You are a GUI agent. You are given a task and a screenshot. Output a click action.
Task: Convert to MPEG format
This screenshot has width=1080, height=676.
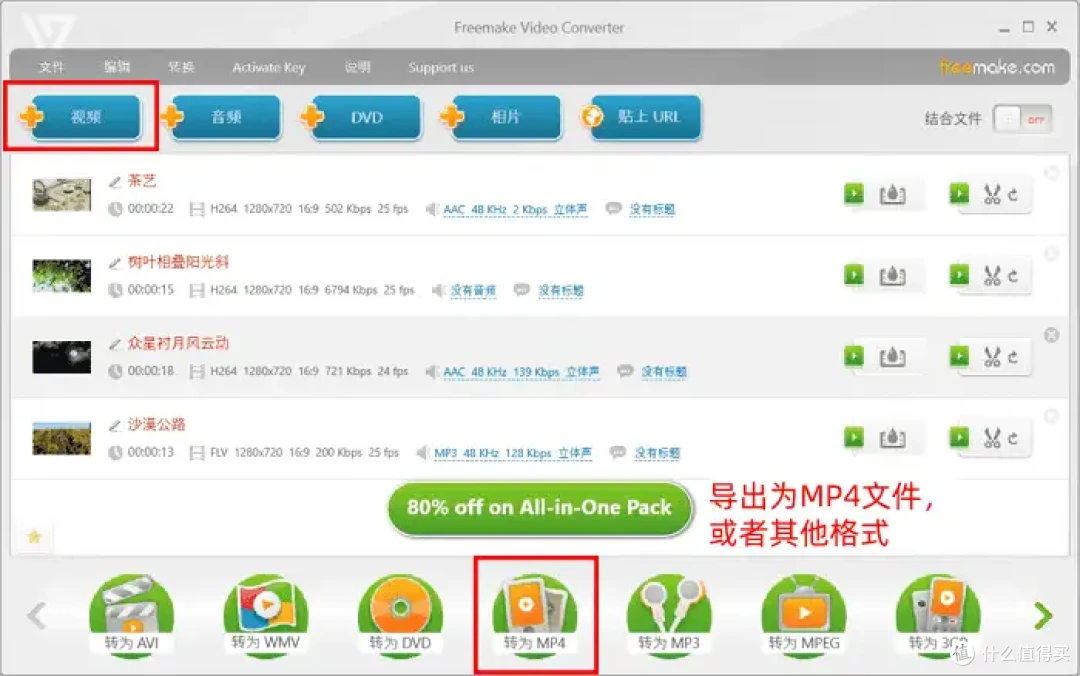click(804, 615)
